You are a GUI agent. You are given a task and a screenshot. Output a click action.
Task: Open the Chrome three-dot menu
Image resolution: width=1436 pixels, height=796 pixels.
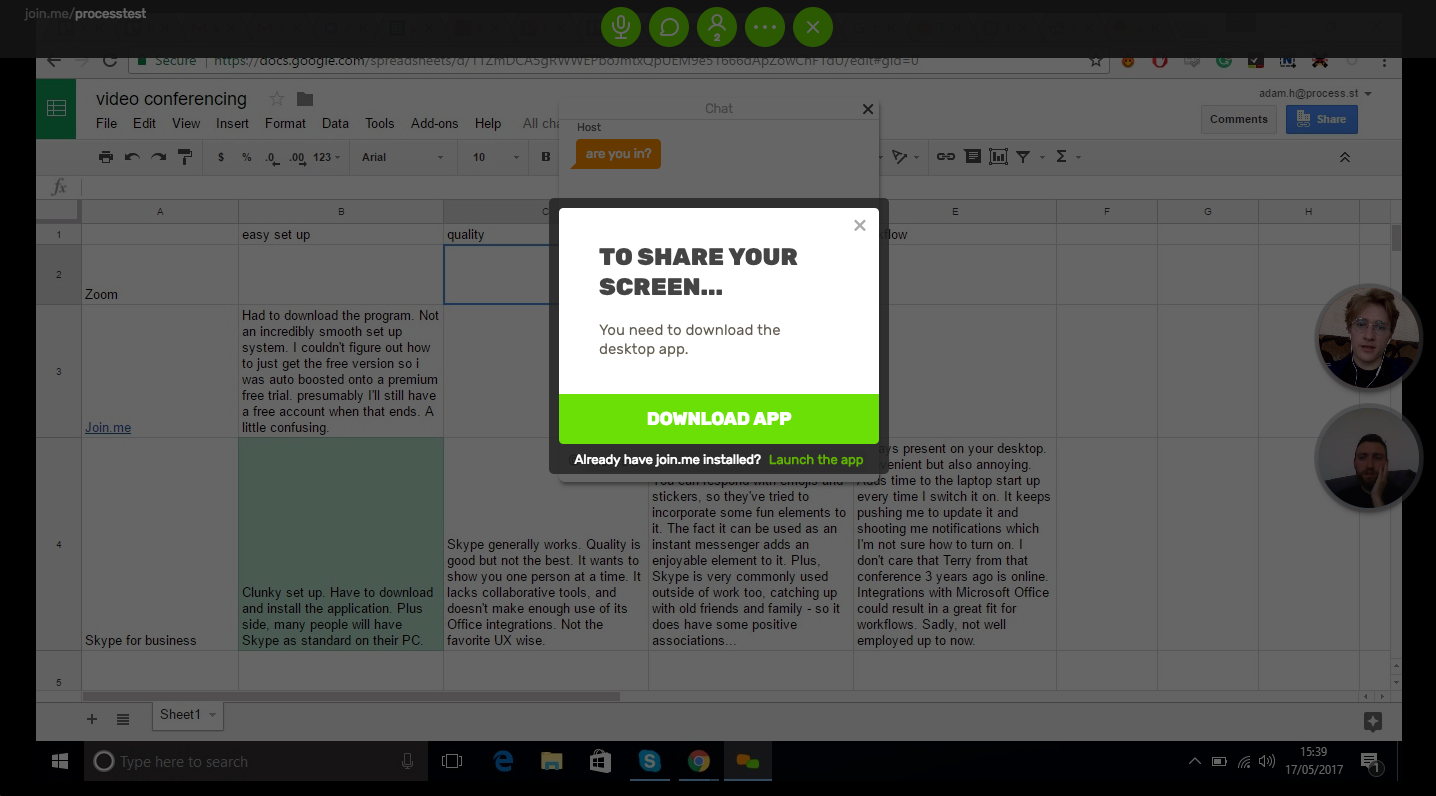[1384, 61]
